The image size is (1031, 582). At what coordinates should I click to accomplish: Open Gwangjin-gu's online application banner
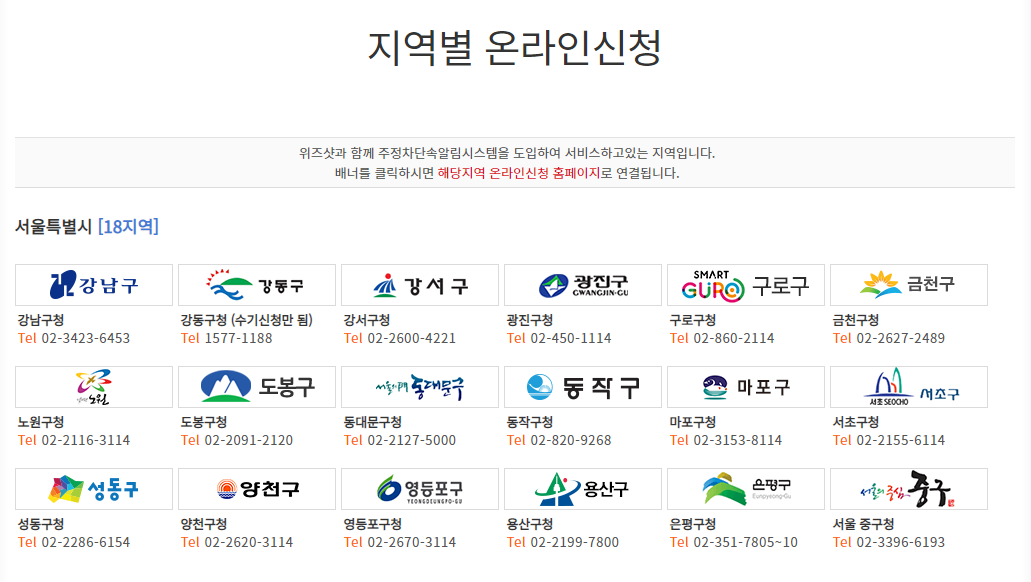click(x=582, y=284)
